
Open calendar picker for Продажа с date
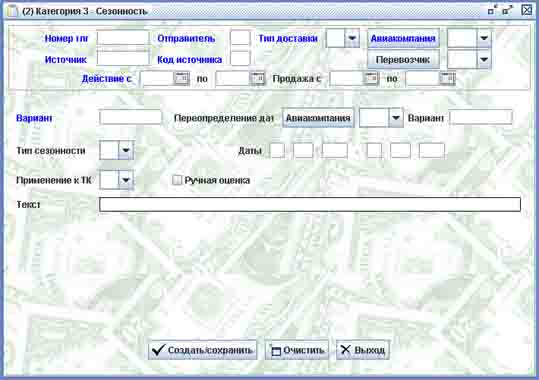(371, 78)
